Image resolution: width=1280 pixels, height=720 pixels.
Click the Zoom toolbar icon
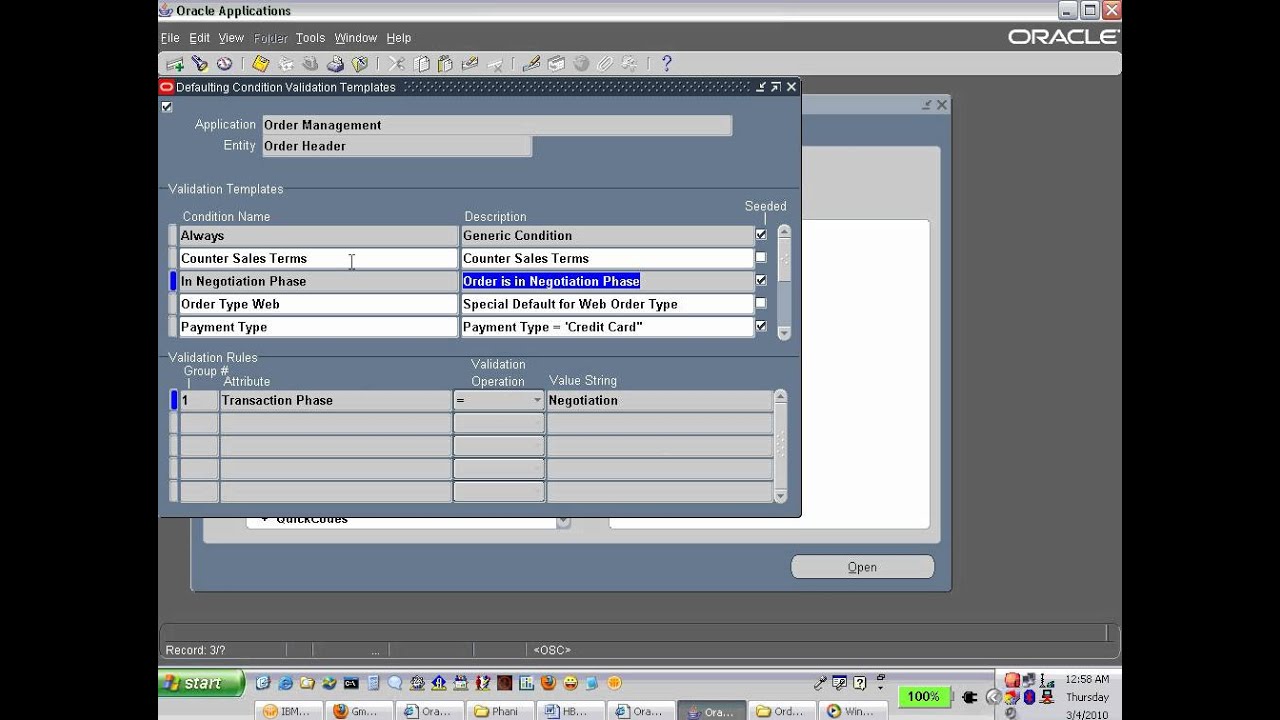pyautogui.click(x=556, y=63)
